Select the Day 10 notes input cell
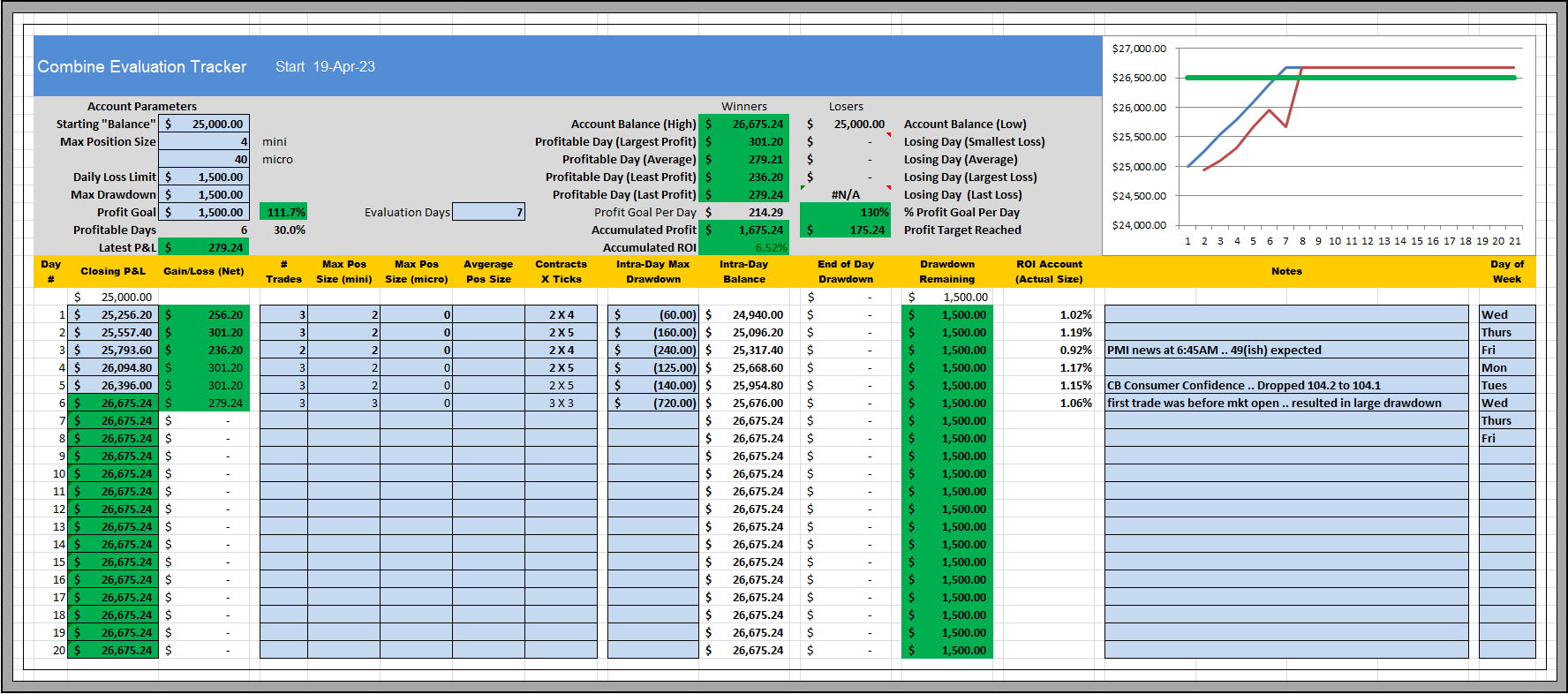This screenshot has height=694, width=1568. coord(1286,473)
